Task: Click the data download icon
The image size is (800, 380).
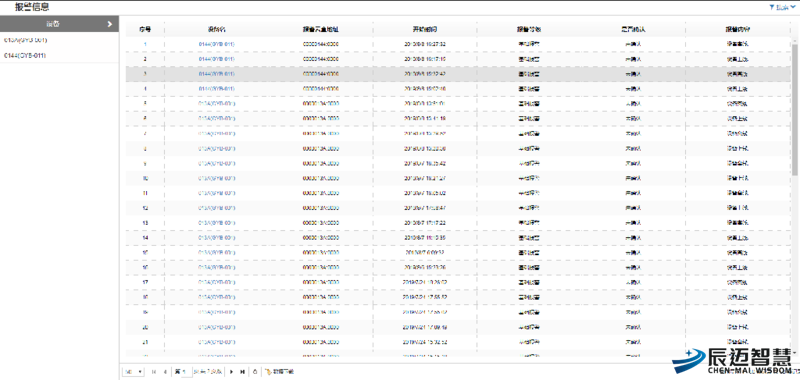Action: click(268, 372)
